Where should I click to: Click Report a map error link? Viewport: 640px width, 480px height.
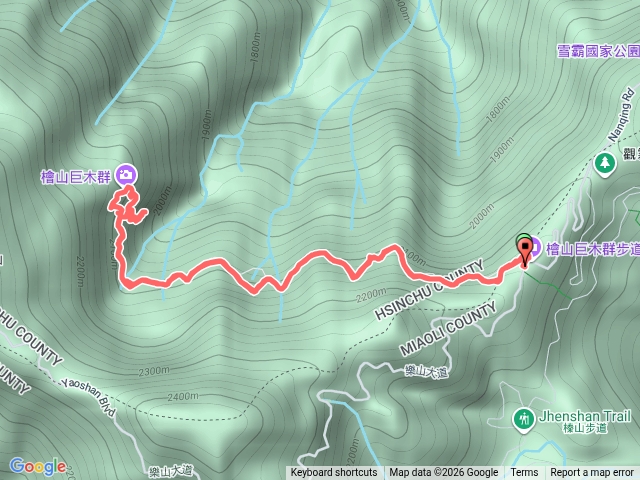[x=591, y=473]
